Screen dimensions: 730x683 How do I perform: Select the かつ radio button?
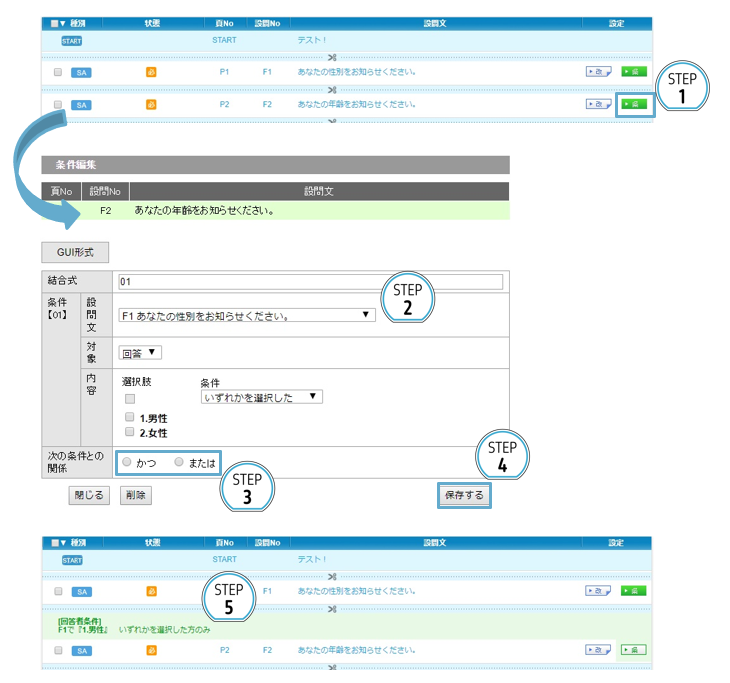(126, 462)
